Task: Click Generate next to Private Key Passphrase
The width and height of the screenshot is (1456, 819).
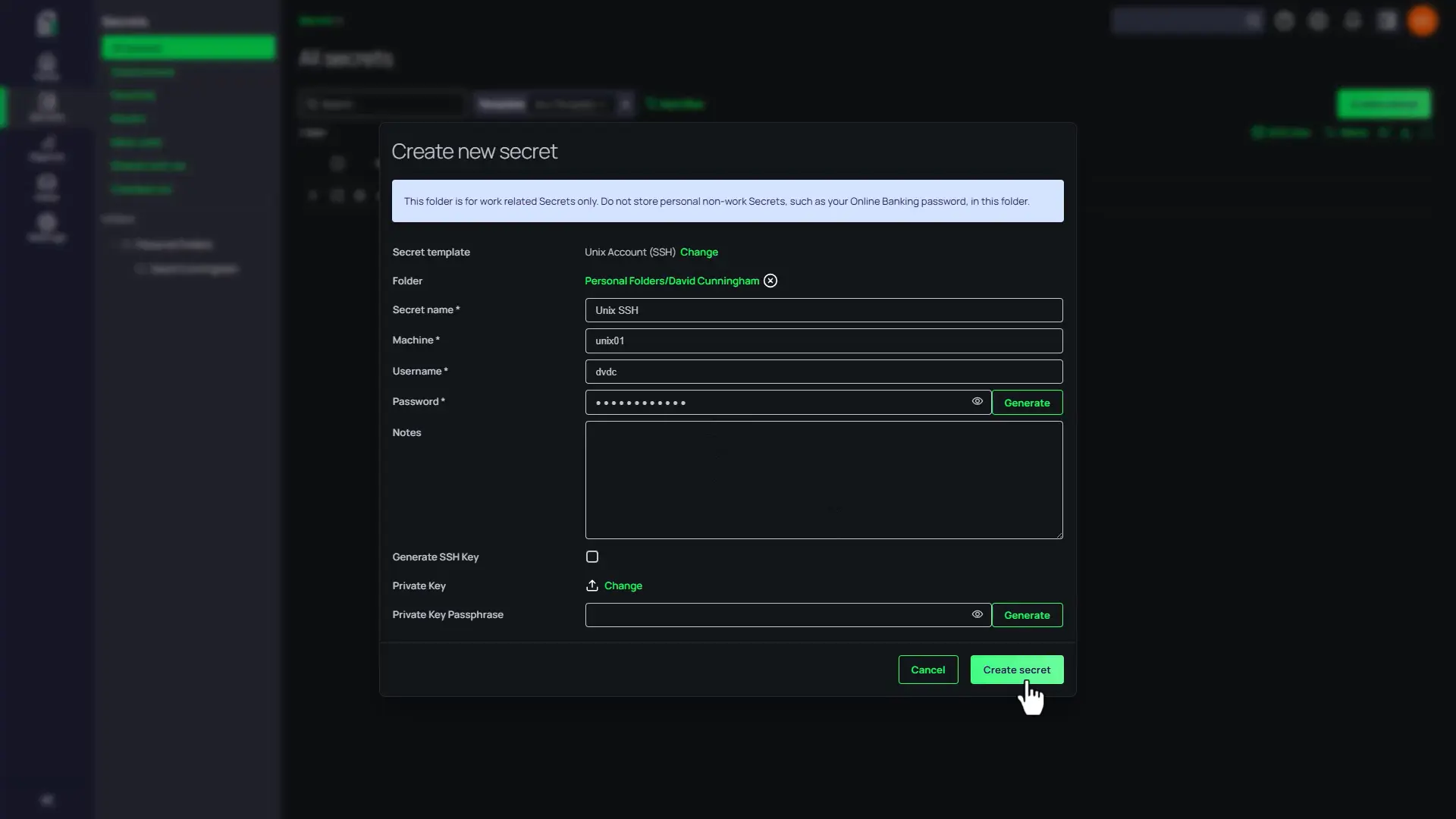Action: 1027,615
